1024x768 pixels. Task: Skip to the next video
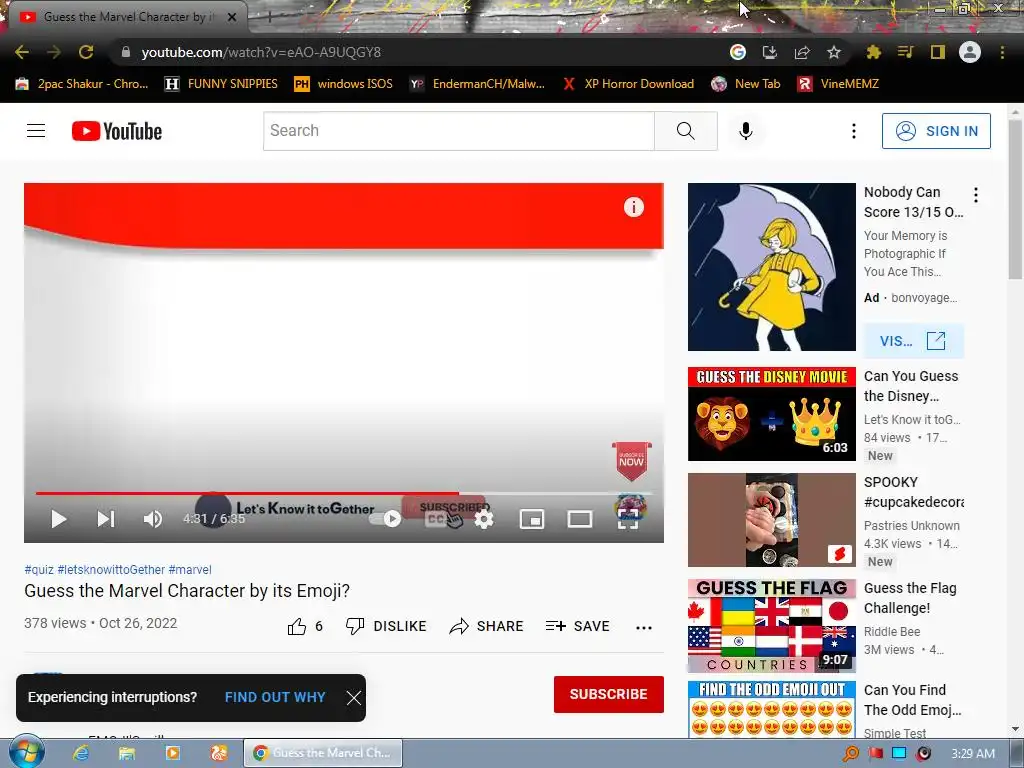(x=106, y=519)
